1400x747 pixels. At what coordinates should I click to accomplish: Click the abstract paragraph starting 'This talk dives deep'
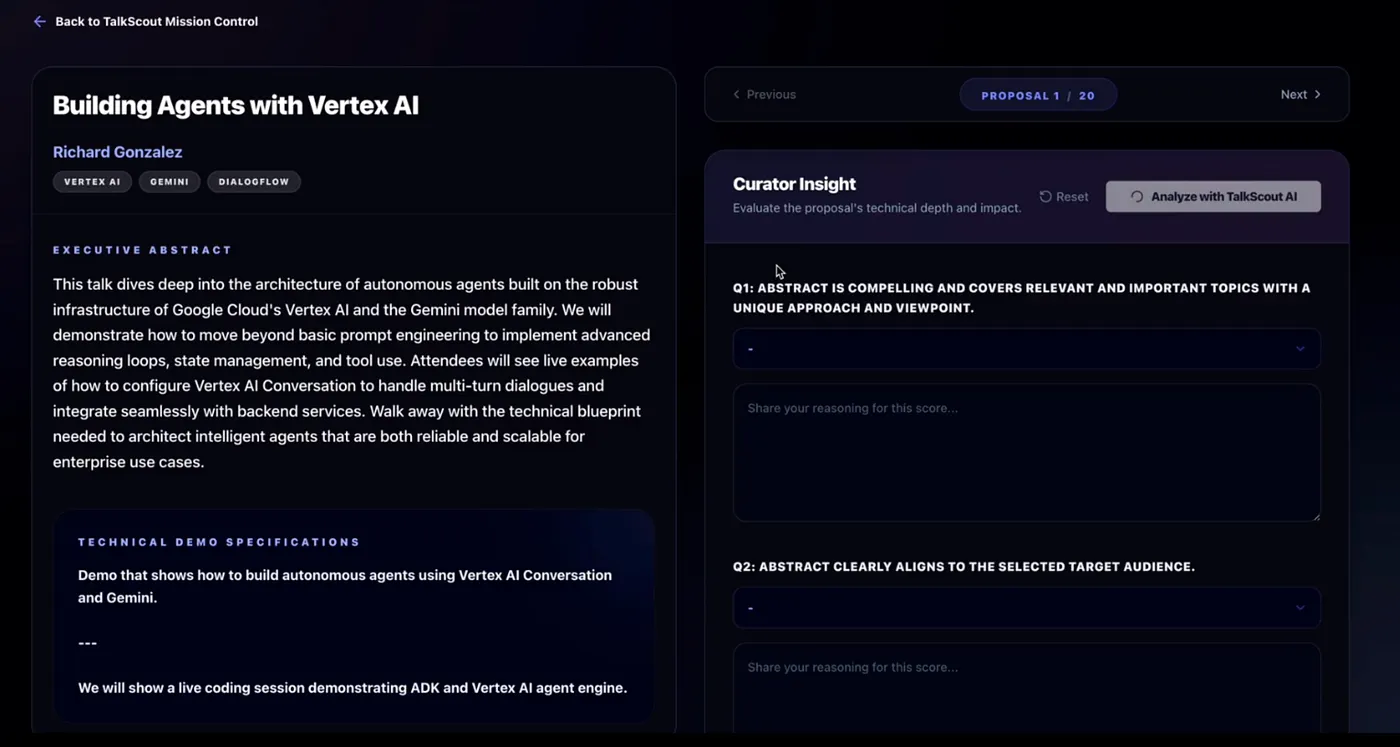tap(352, 373)
